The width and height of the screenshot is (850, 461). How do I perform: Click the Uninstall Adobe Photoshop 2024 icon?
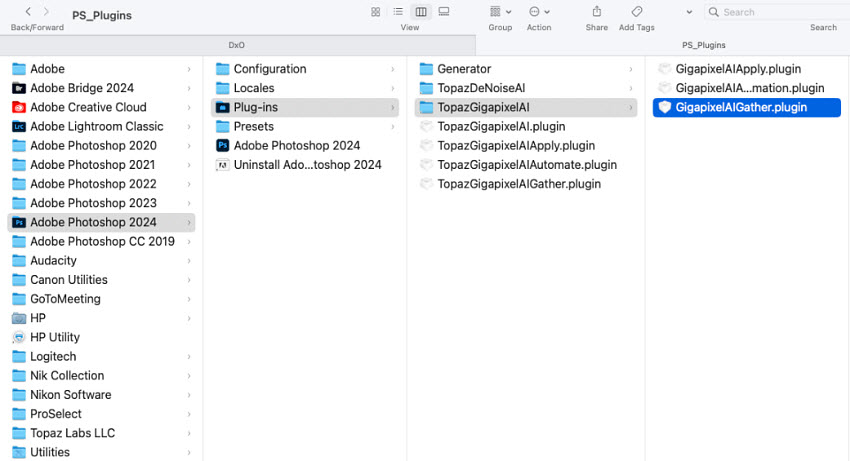tap(222, 165)
